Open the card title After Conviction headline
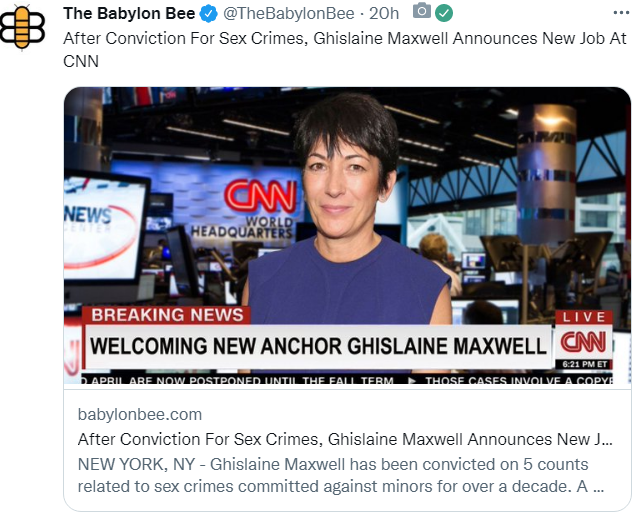Viewport: 636px width, 518px height. [345, 439]
